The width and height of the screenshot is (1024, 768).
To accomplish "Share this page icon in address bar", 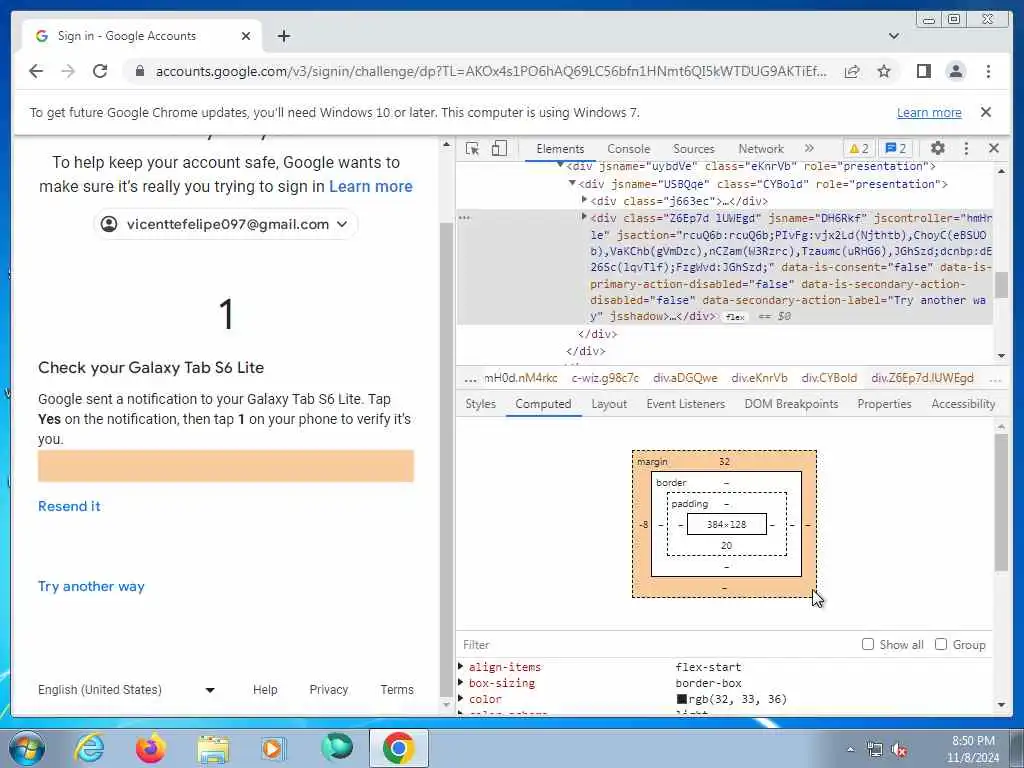I will (852, 71).
